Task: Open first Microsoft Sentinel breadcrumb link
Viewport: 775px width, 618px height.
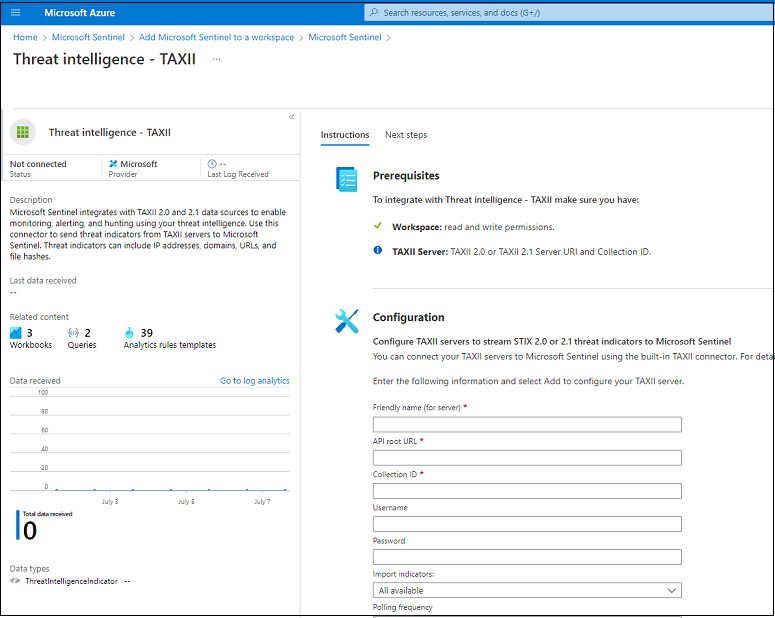Action: tap(88, 37)
